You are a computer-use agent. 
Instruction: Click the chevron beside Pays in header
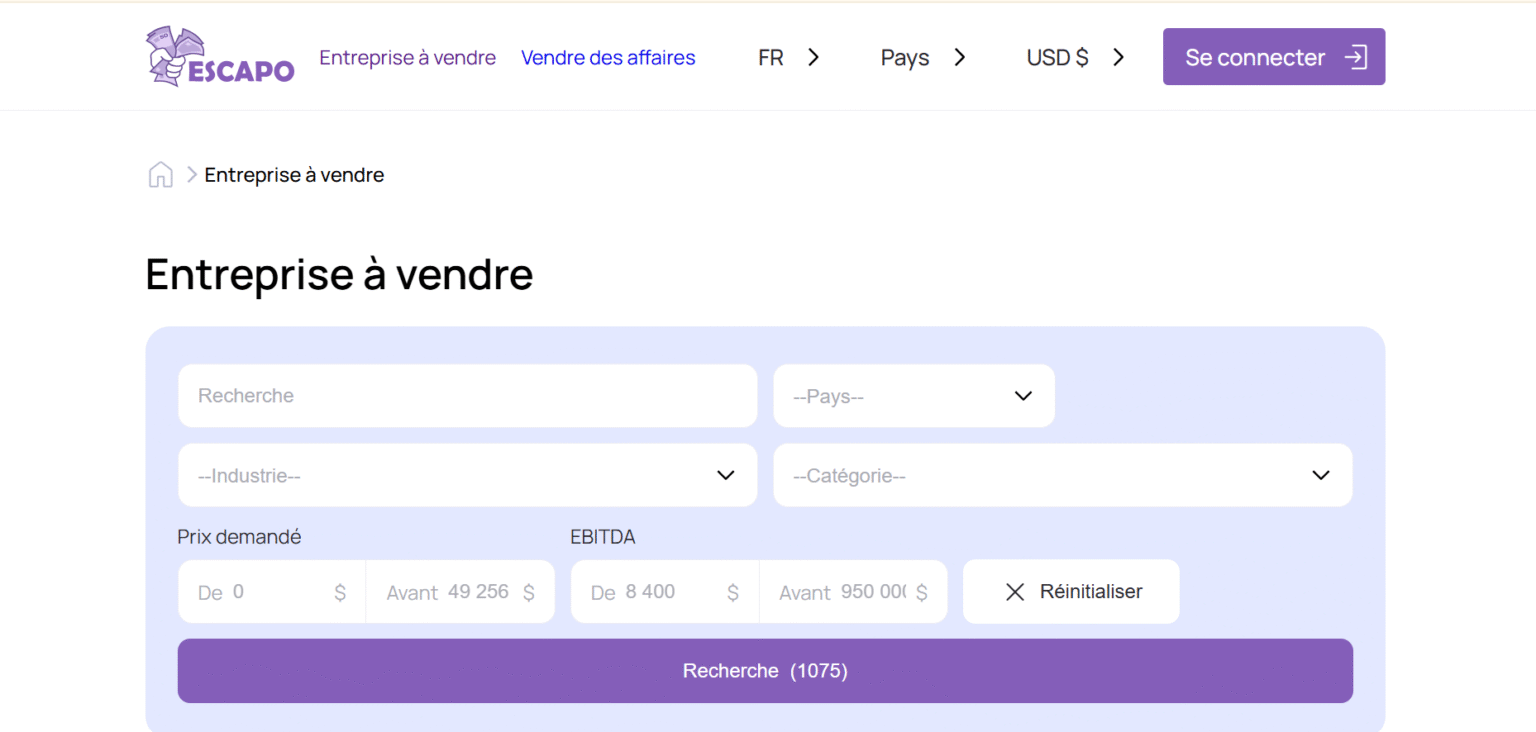pyautogui.click(x=960, y=58)
